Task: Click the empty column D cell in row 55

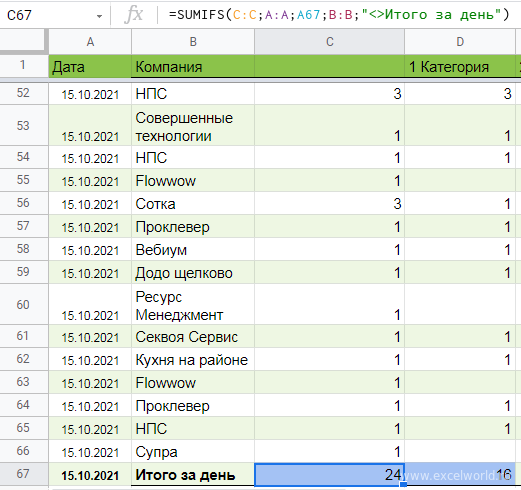Action: [460, 180]
